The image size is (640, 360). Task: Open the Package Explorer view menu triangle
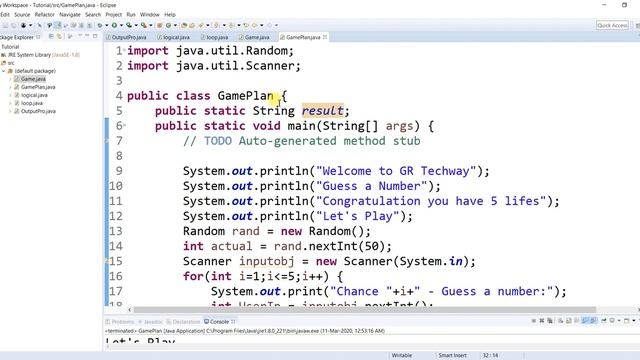[80, 36]
